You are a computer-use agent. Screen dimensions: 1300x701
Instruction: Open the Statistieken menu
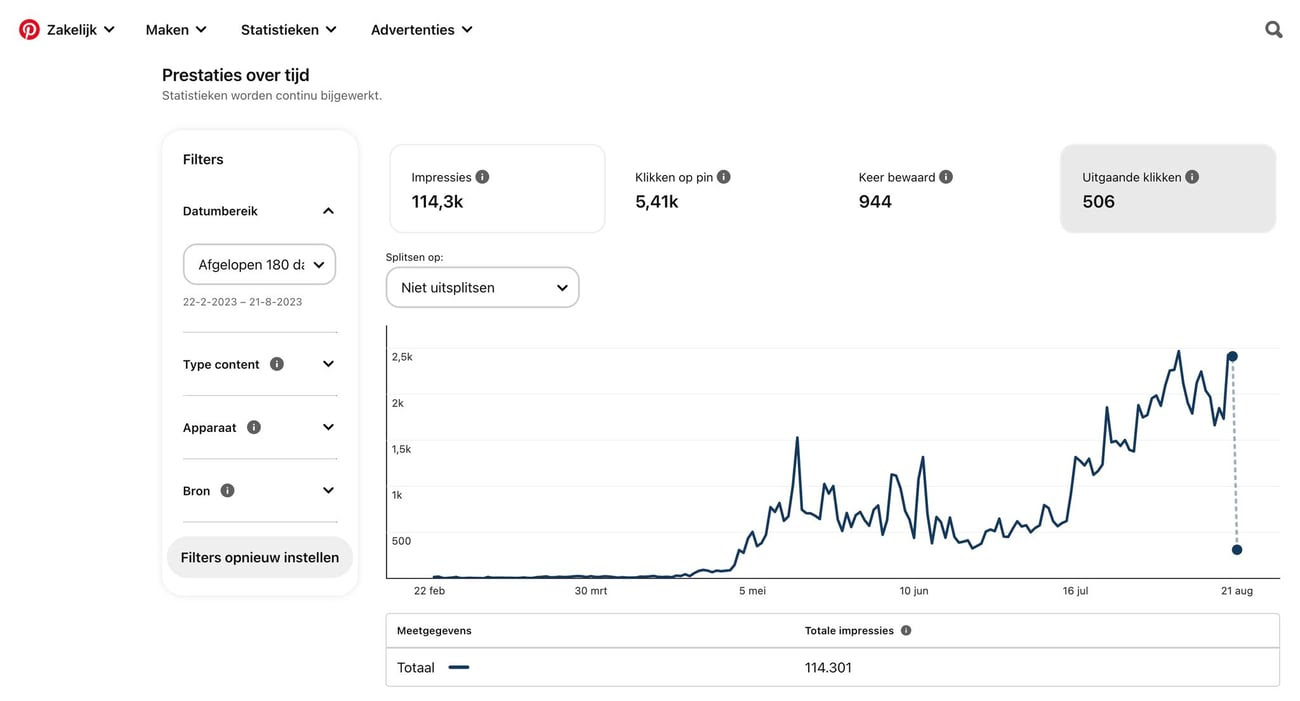(289, 30)
